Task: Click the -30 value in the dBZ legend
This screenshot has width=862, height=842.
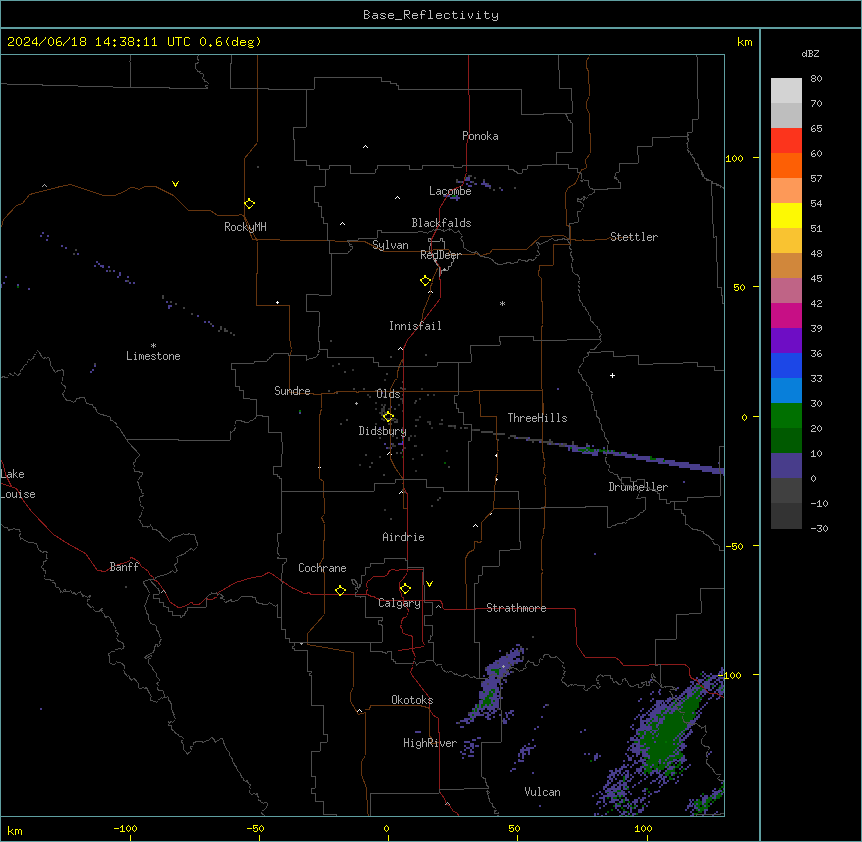Action: [x=819, y=528]
